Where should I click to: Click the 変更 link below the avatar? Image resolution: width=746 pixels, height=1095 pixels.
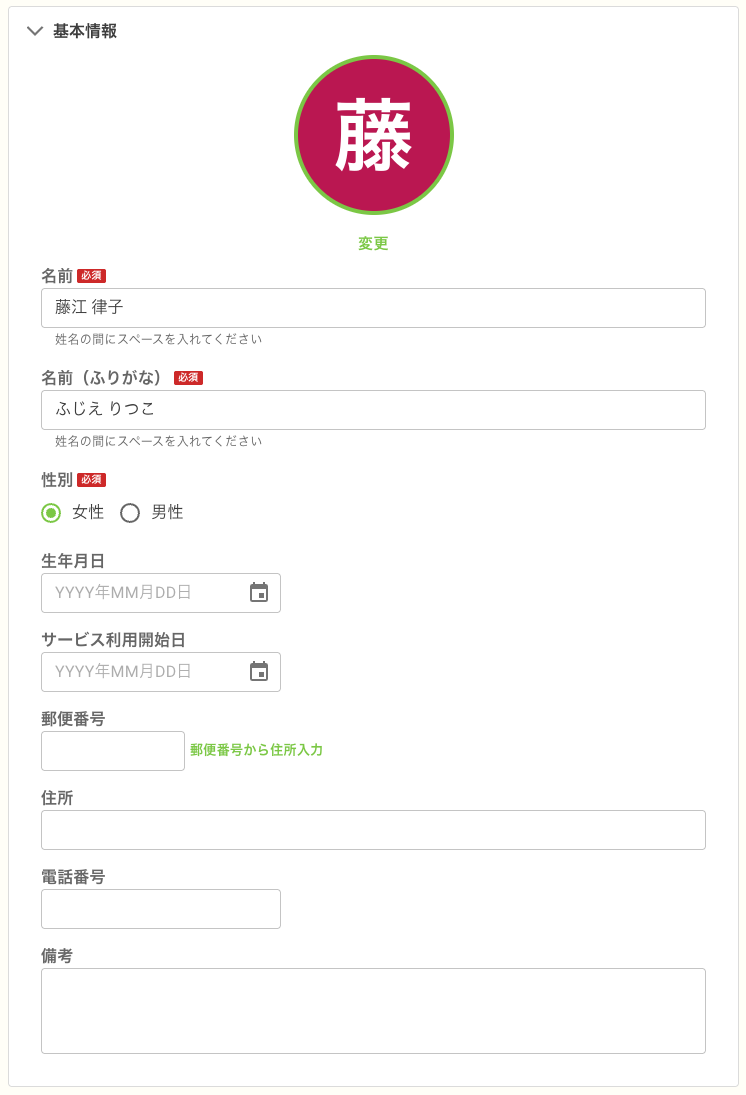[374, 243]
